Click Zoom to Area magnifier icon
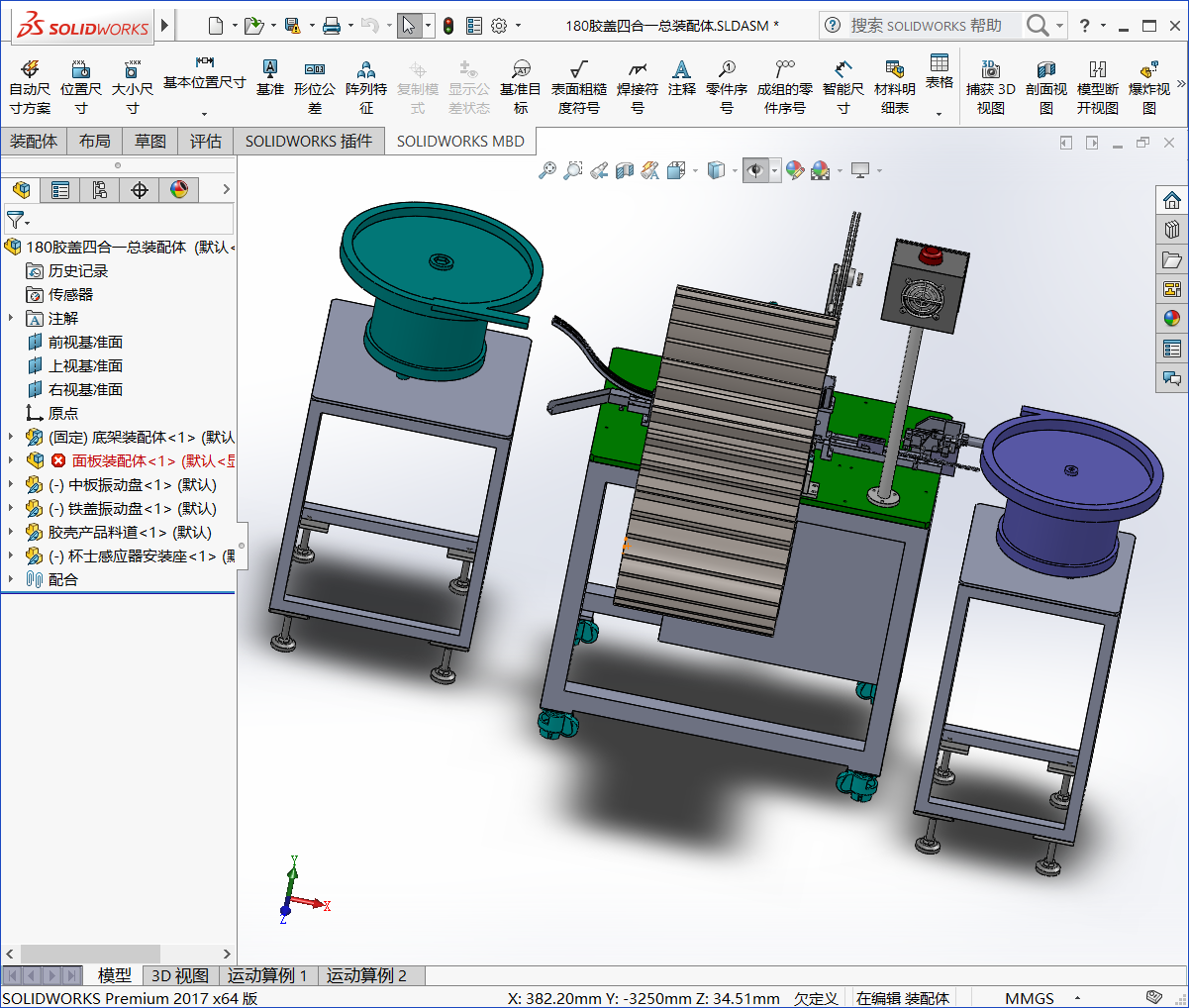Viewport: 1189px width, 1008px height. click(x=573, y=170)
